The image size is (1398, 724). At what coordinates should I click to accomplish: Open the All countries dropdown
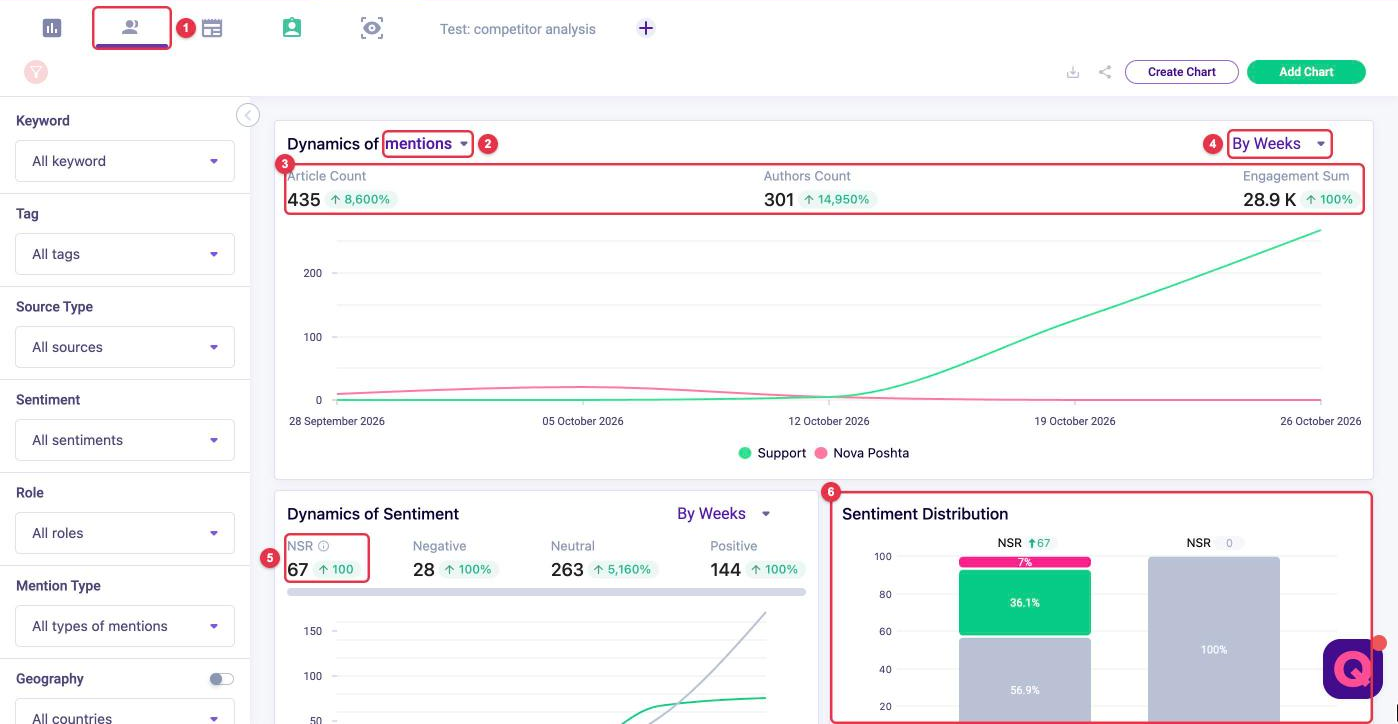(125, 712)
